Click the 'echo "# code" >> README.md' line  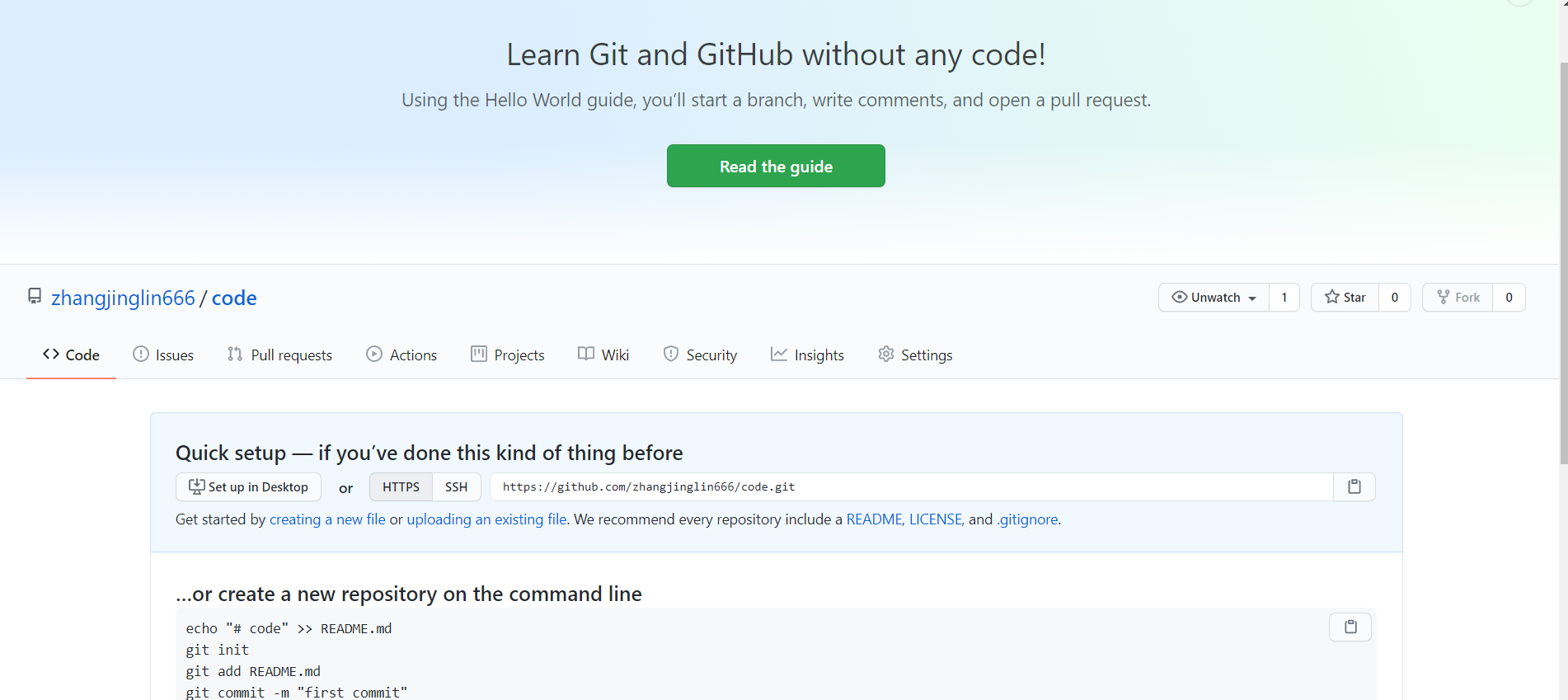(289, 628)
